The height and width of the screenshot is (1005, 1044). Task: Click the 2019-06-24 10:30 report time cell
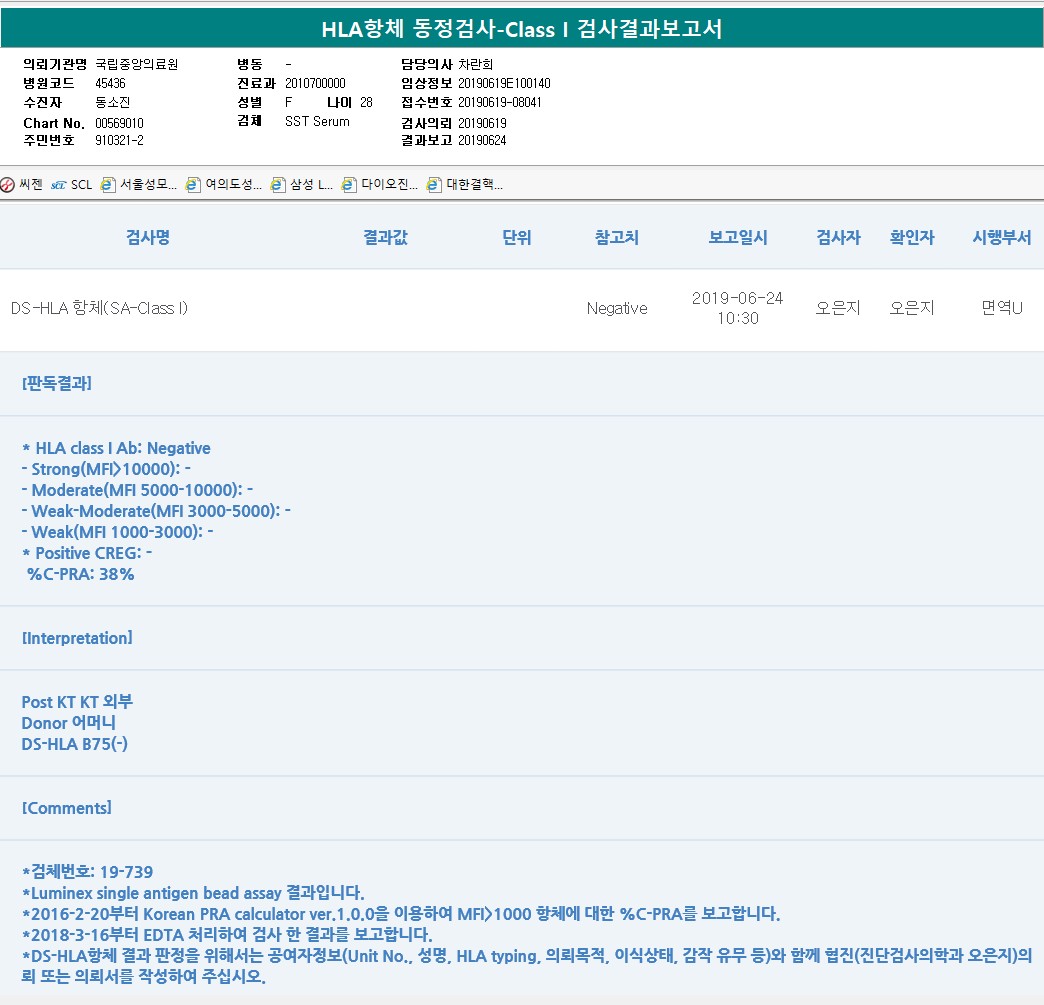point(738,308)
